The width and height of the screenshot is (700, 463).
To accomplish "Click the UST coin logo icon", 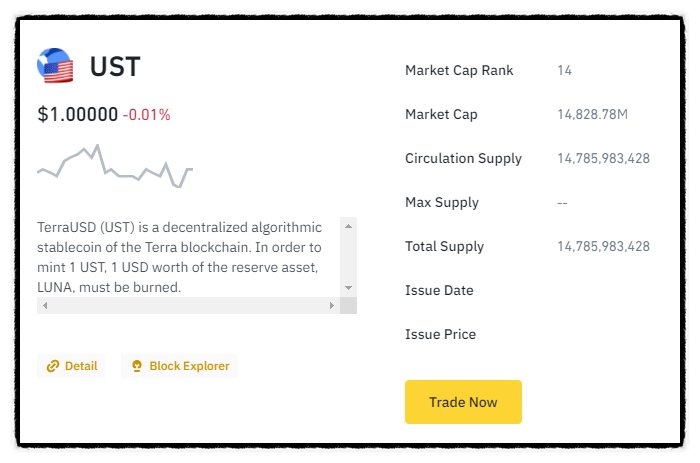I will tap(55, 66).
